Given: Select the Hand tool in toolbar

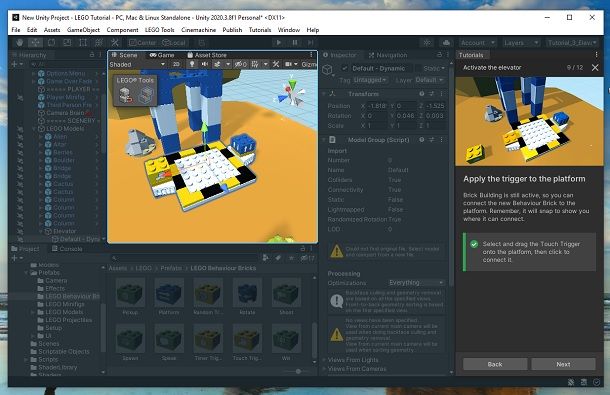Looking at the screenshot, I should point(19,43).
